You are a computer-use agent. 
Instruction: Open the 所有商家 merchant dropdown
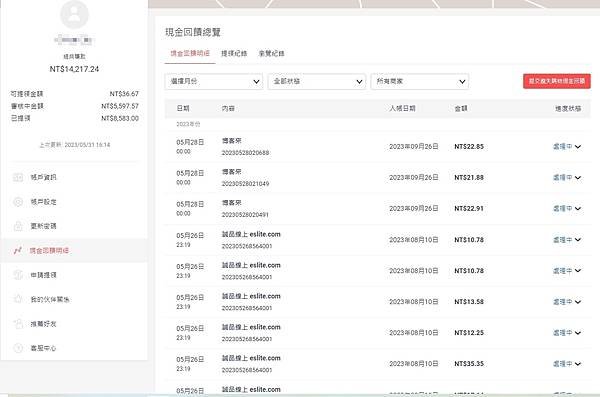coord(420,81)
